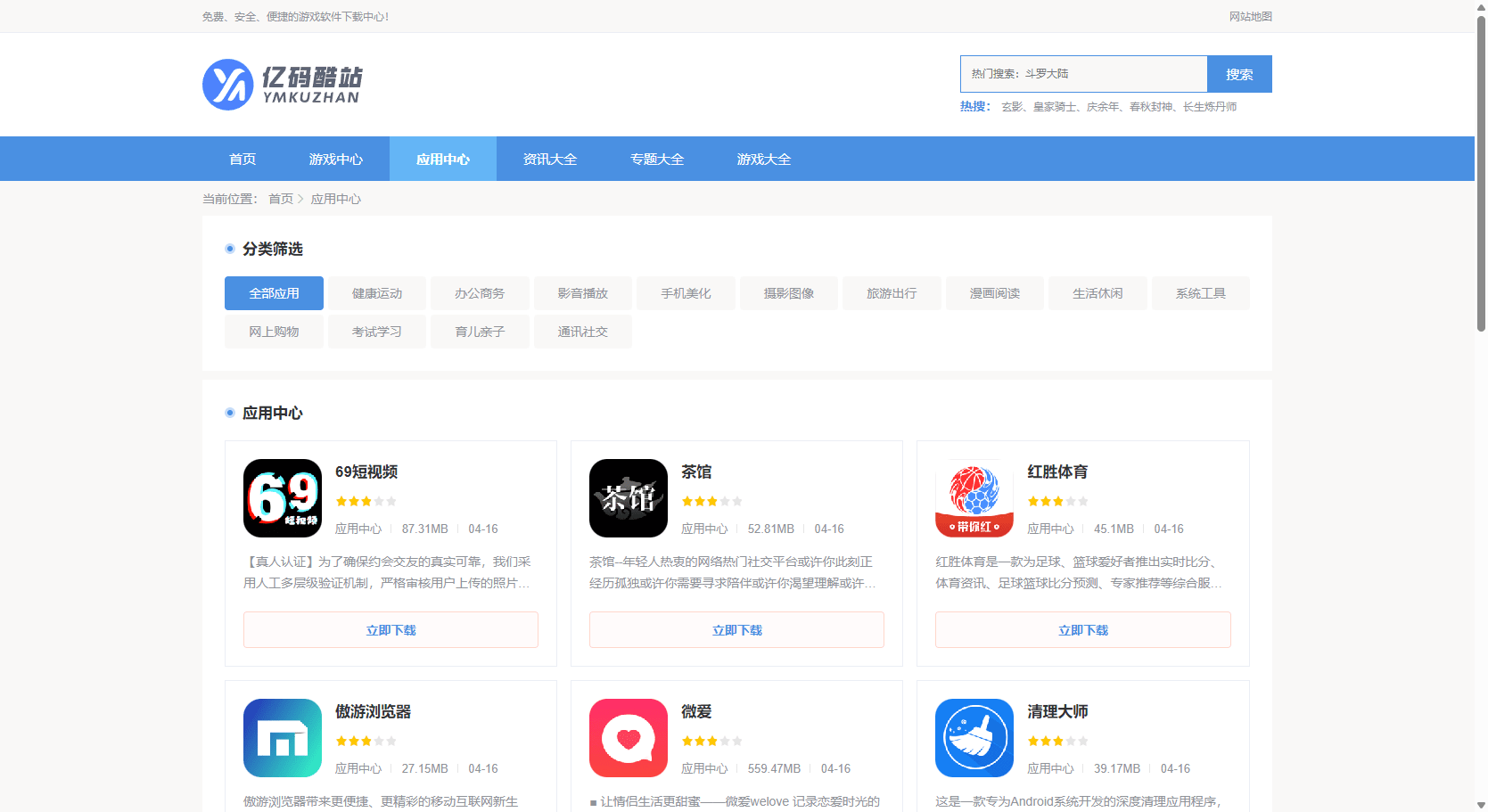Click the page vertical scrollbar thumb

(x=1481, y=174)
